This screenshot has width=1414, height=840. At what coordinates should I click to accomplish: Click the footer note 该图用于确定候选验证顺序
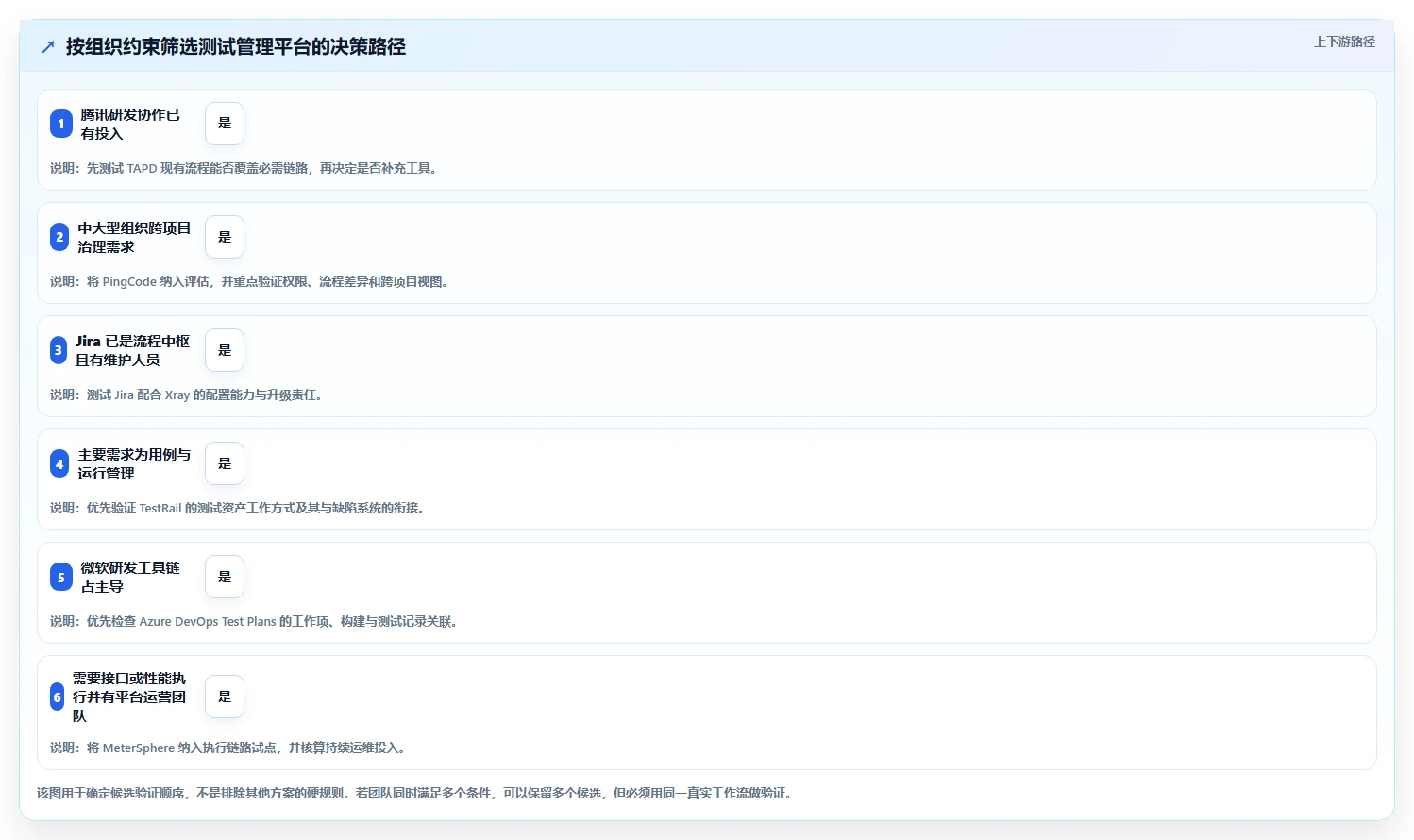(x=416, y=793)
